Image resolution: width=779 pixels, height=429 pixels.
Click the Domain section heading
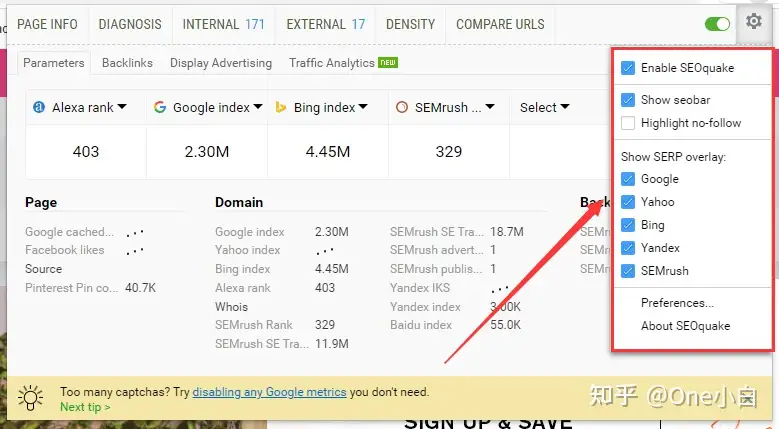[x=239, y=202]
